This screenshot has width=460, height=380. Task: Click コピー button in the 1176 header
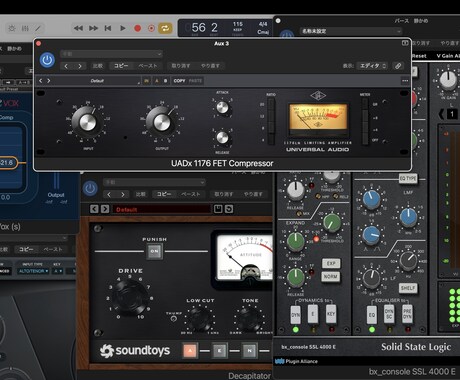[x=121, y=66]
